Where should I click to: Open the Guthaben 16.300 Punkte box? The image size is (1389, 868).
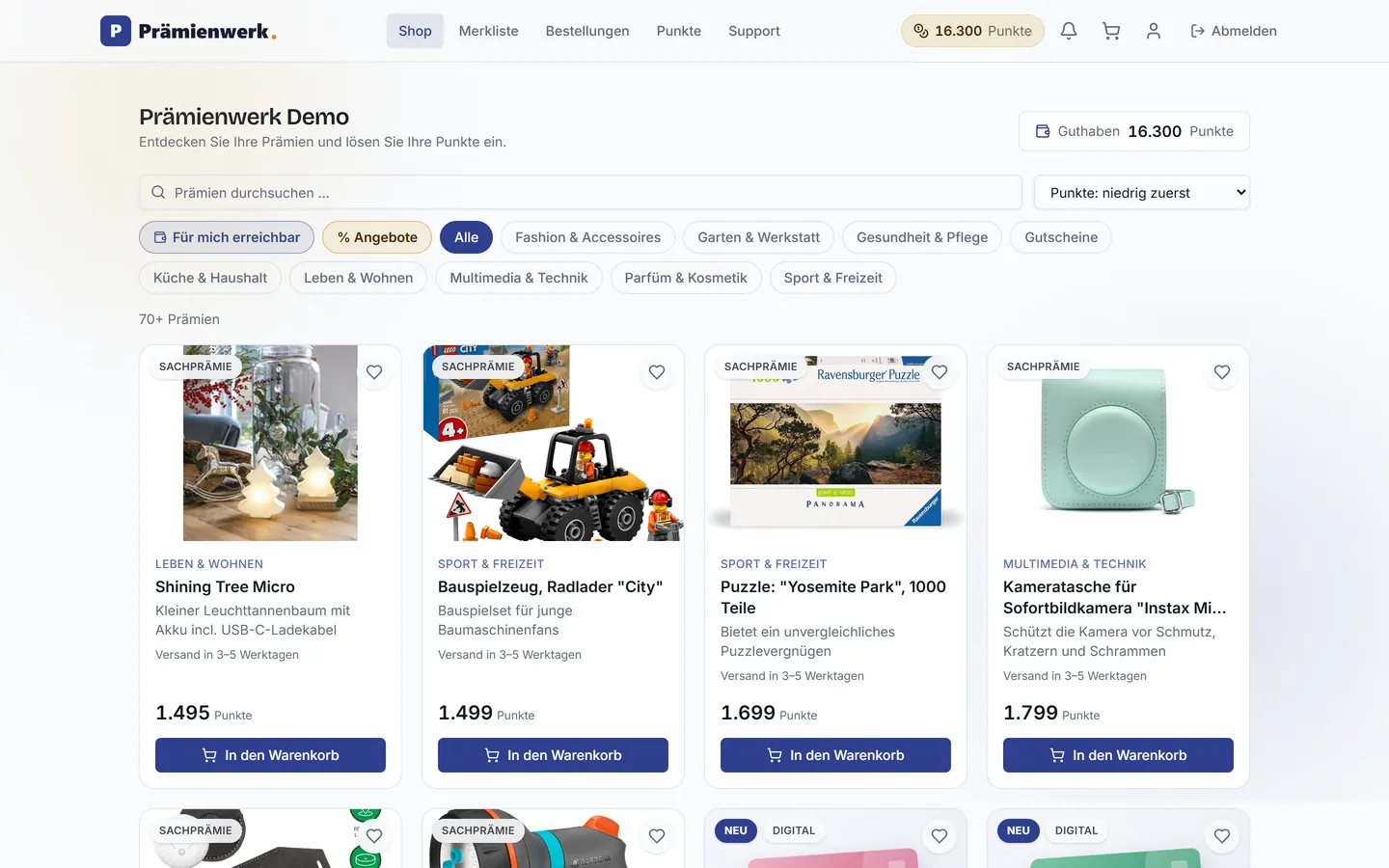tap(1134, 131)
